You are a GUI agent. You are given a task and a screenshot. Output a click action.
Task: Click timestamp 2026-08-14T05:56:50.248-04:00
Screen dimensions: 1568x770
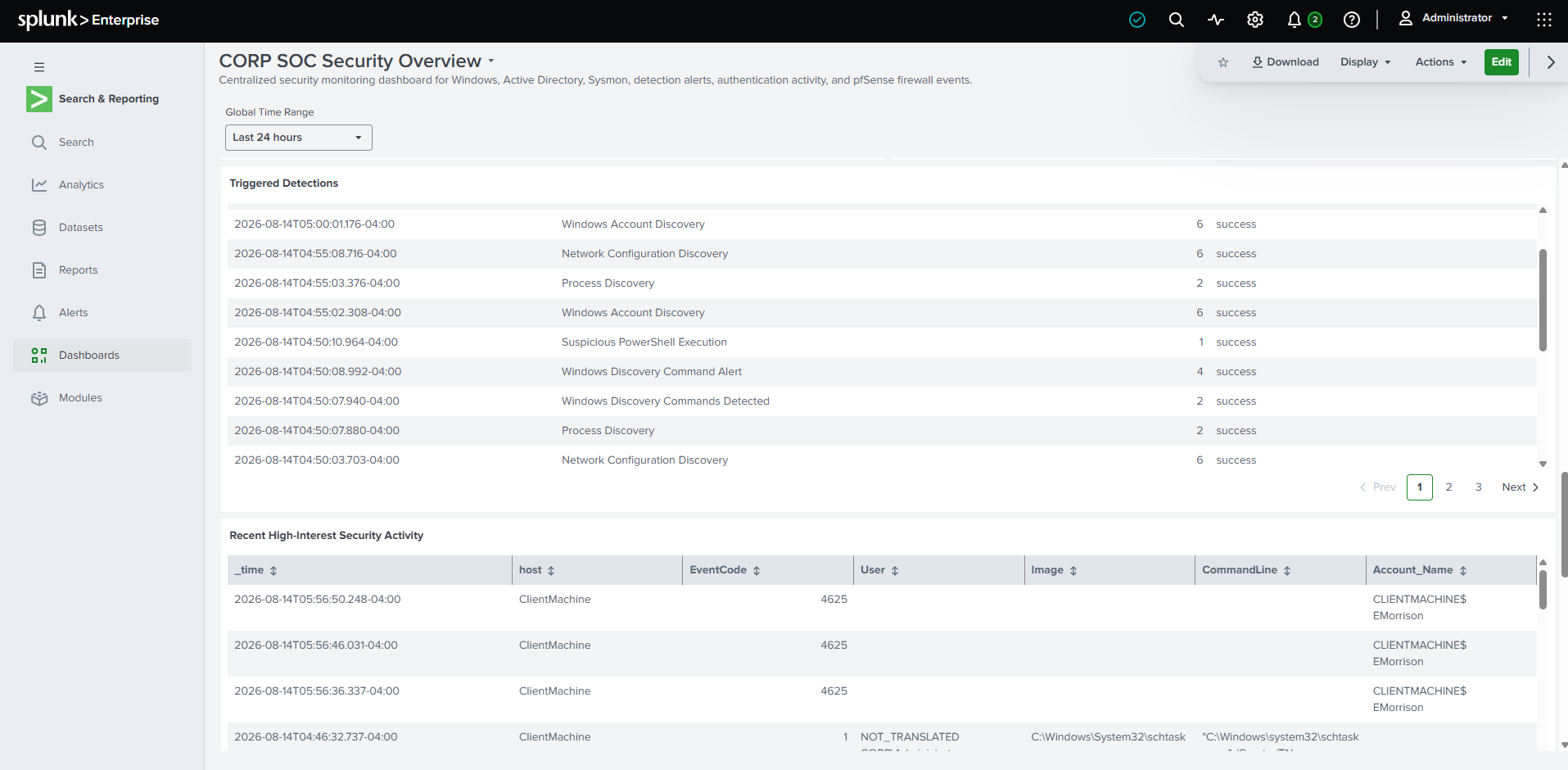point(318,600)
